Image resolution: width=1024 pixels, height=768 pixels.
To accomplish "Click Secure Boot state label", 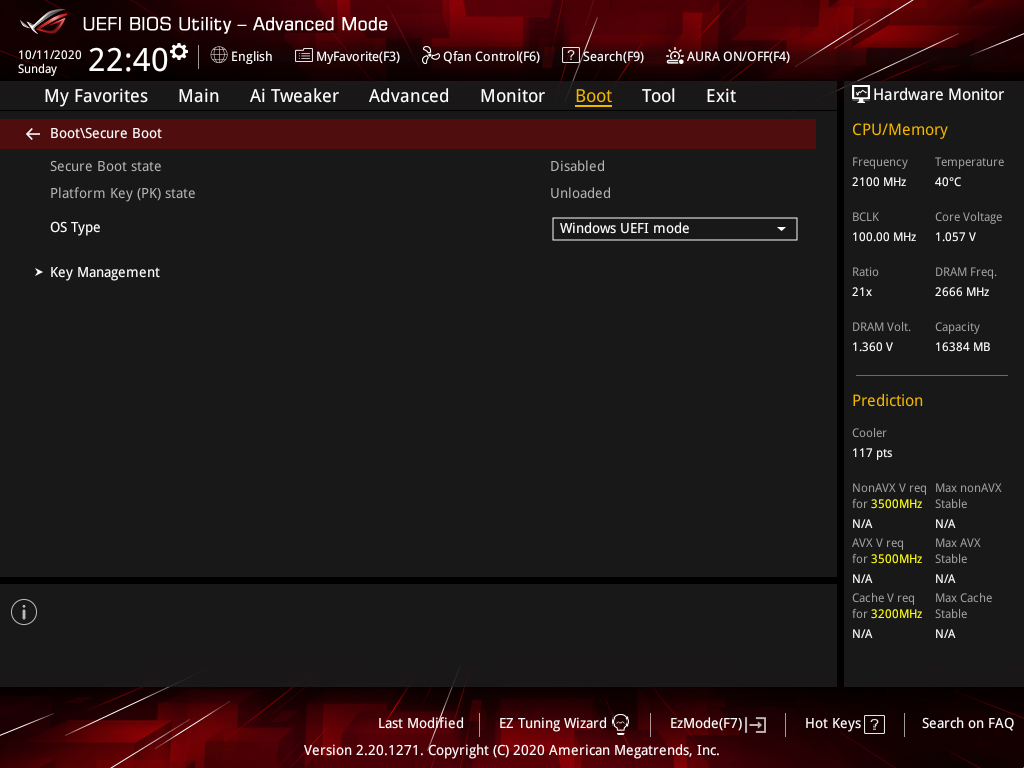I will (x=105, y=166).
